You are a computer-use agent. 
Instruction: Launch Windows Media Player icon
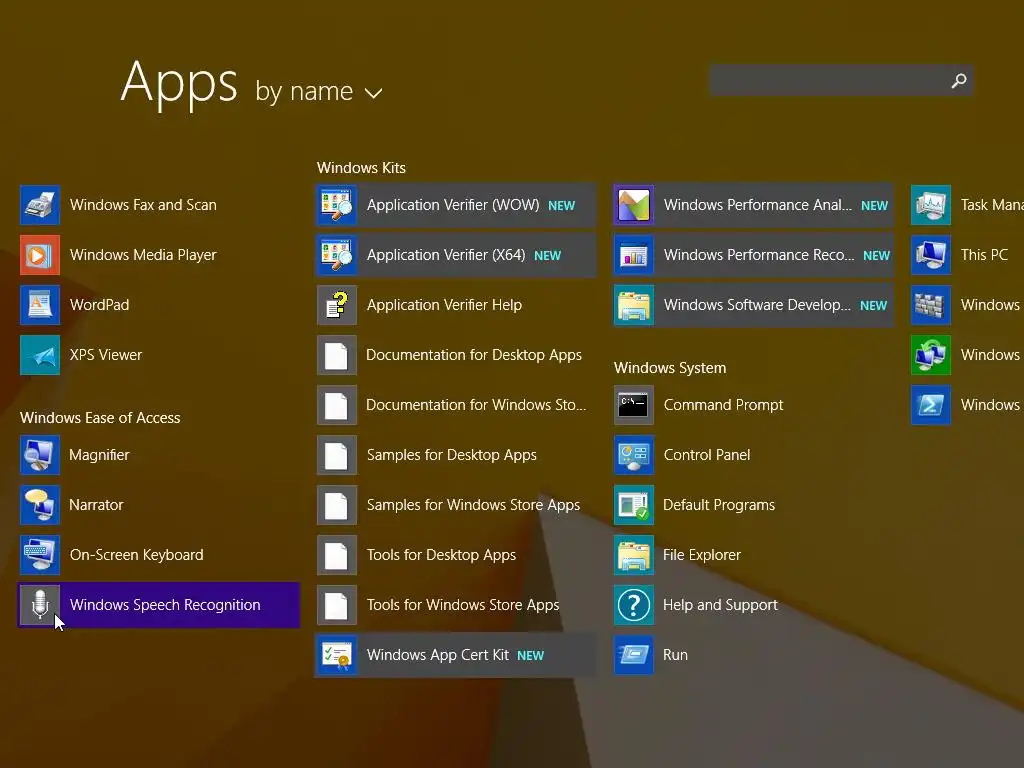40,255
